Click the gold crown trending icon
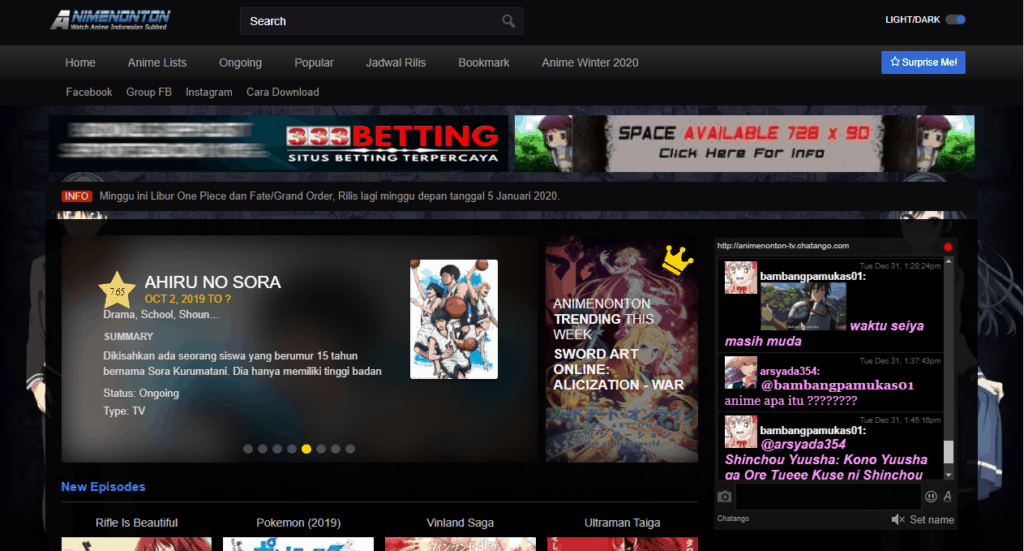The height and width of the screenshot is (551, 1024). (678, 260)
